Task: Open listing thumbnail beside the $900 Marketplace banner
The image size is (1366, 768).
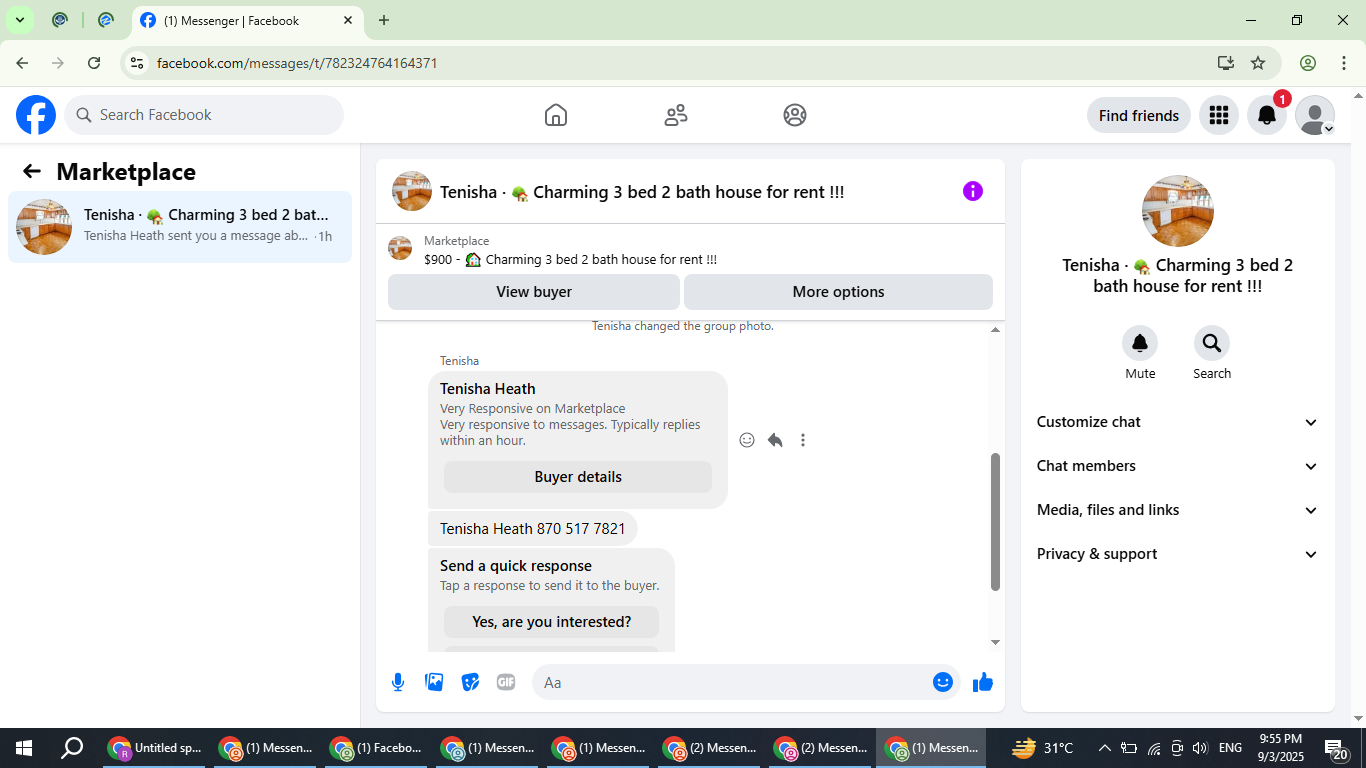Action: 400,249
